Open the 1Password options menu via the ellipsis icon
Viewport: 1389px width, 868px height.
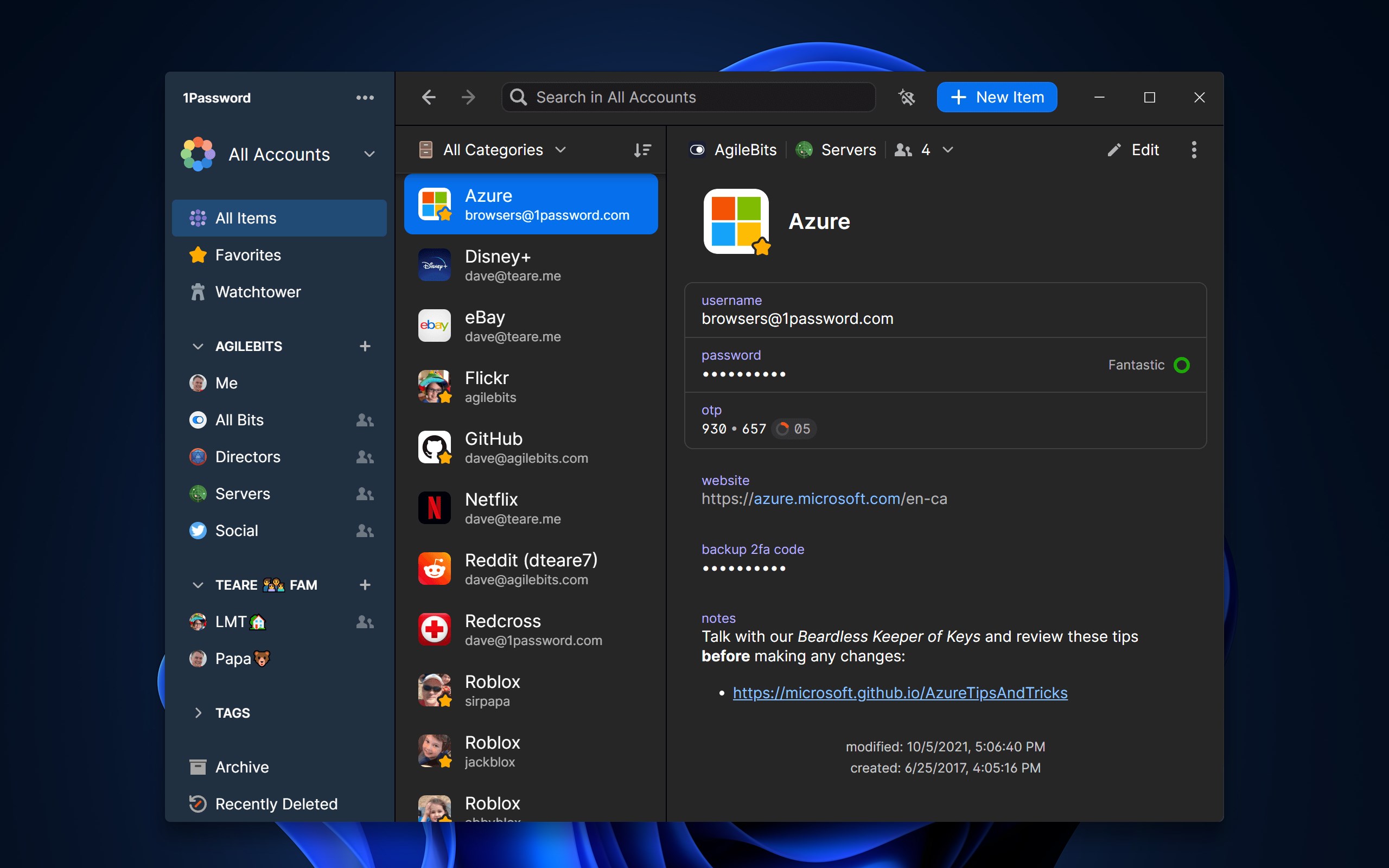coord(366,97)
